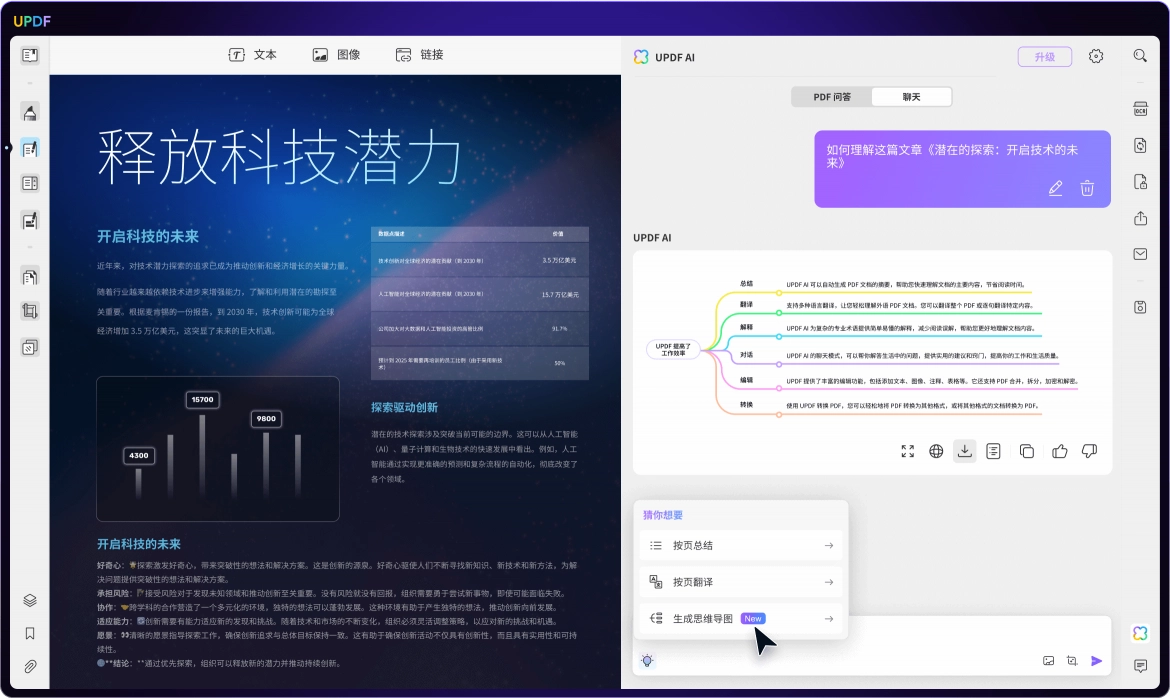The width and height of the screenshot is (1170, 698).
Task: Click the 91.7% table cell
Action: click(560, 328)
